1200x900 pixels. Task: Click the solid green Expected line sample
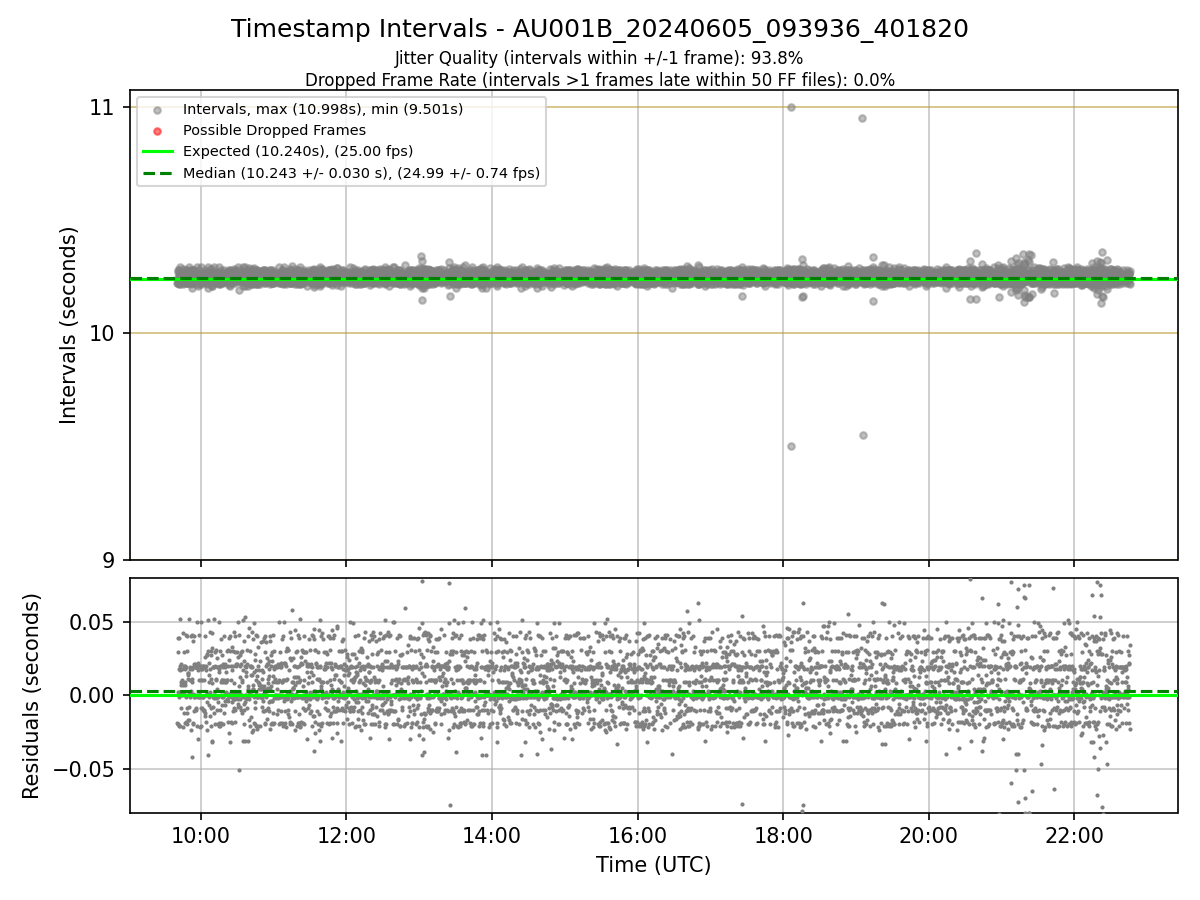[x=157, y=152]
